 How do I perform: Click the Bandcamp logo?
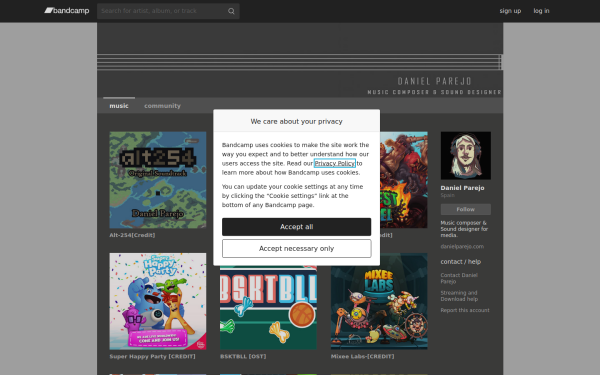click(67, 11)
